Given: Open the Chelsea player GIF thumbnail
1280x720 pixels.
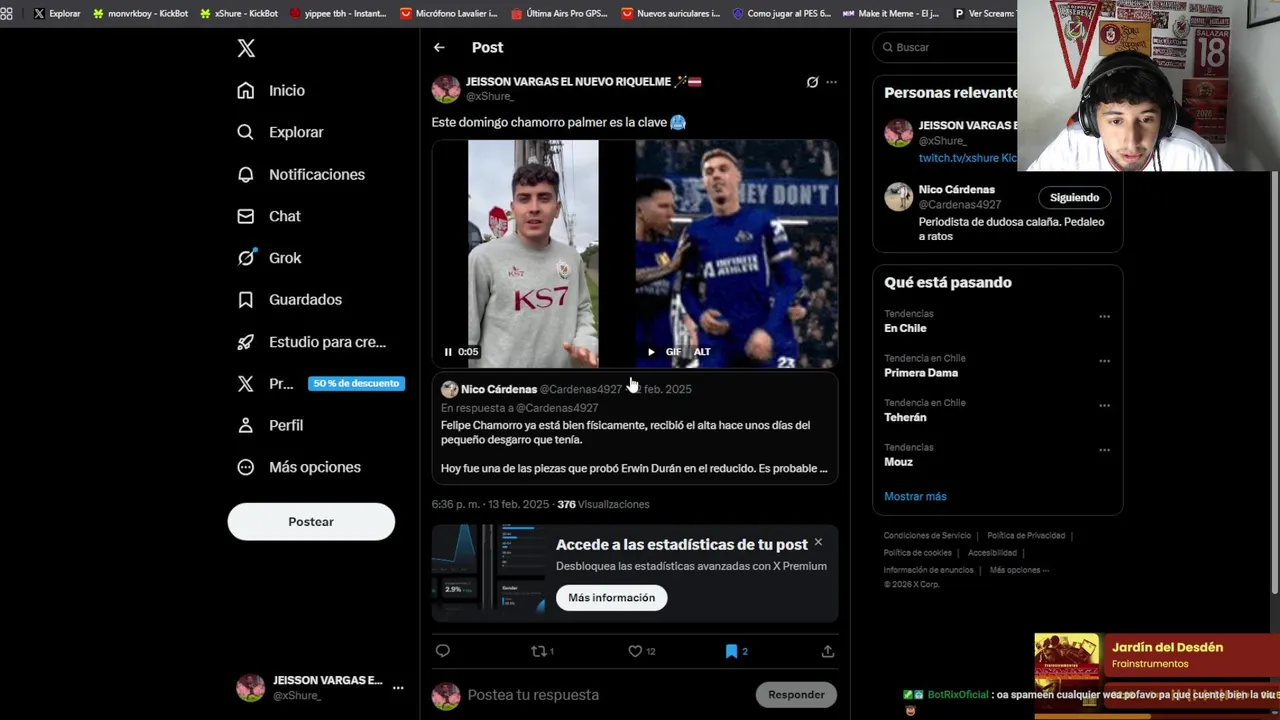Looking at the screenshot, I should click(x=737, y=254).
